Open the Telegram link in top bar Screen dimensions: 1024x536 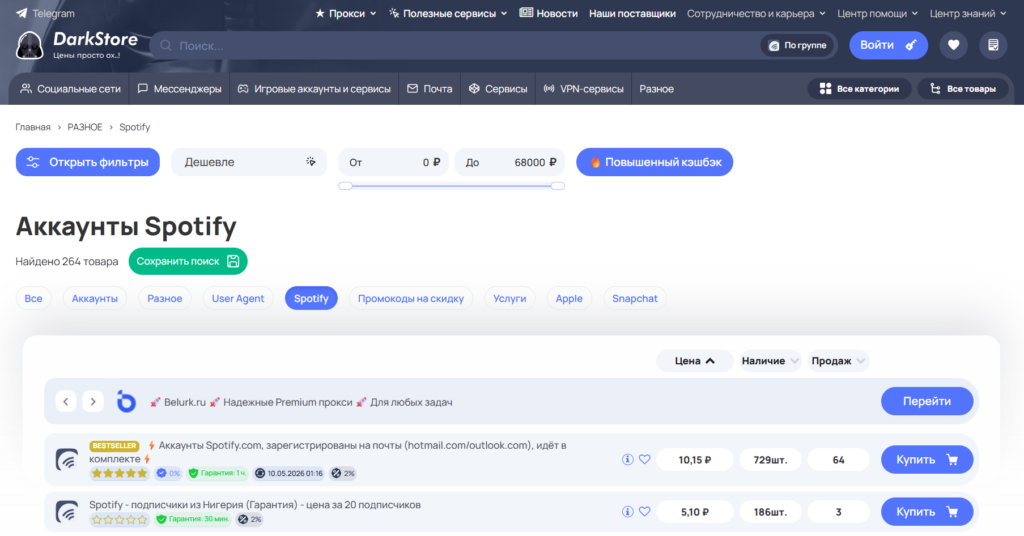45,13
